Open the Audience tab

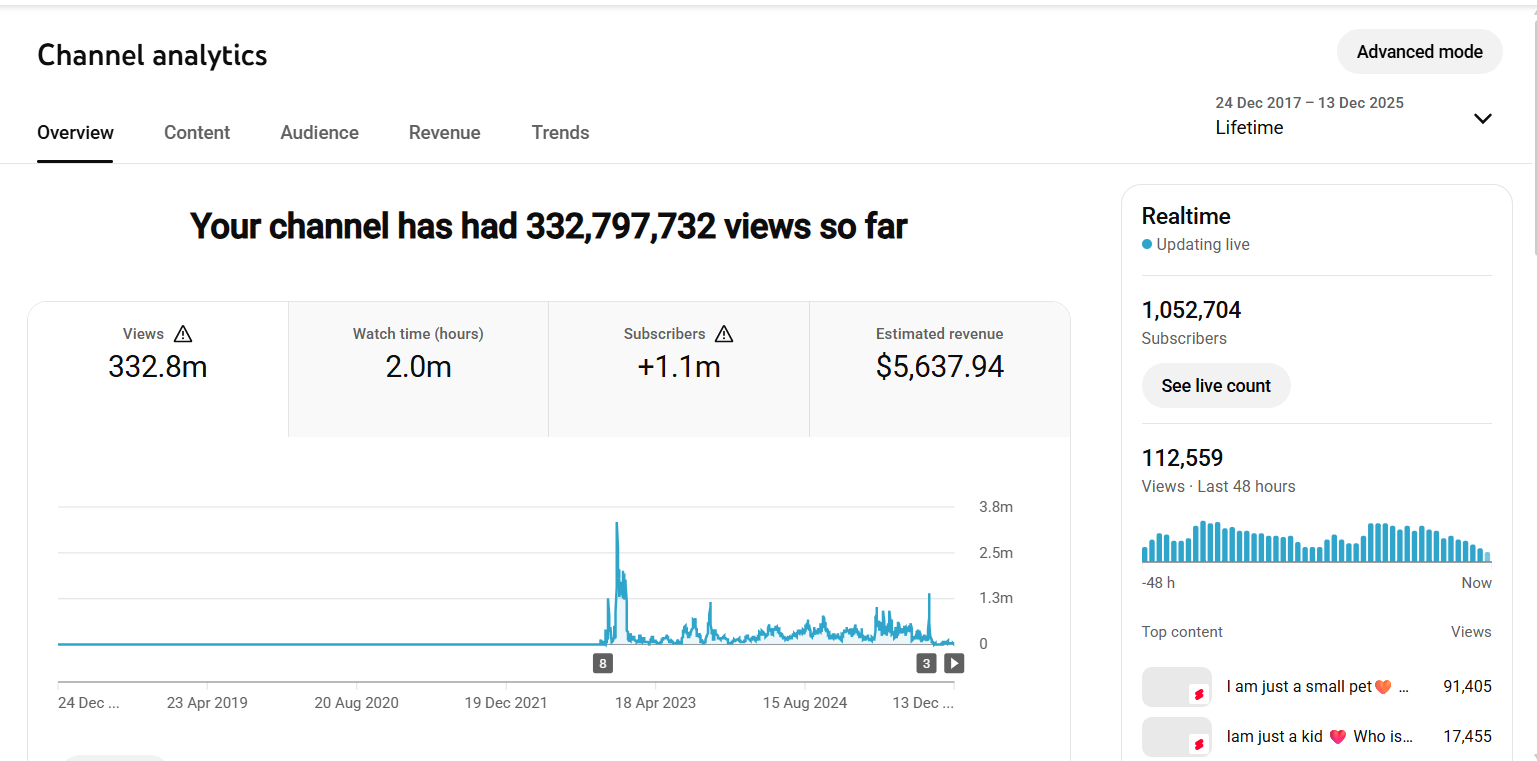coord(319,133)
